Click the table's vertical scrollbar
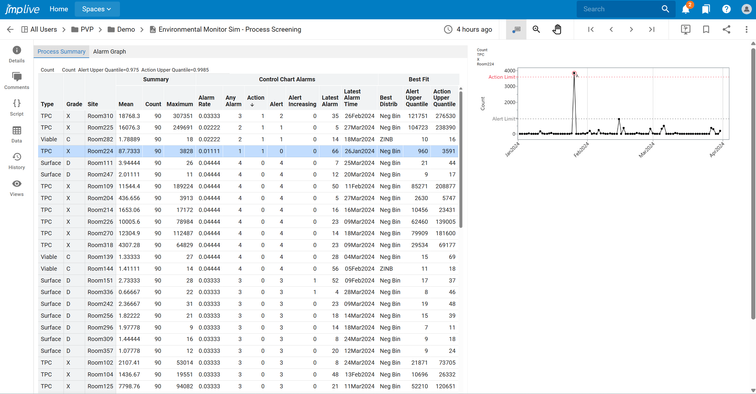Viewport: 756px width, 394px height. [460, 159]
